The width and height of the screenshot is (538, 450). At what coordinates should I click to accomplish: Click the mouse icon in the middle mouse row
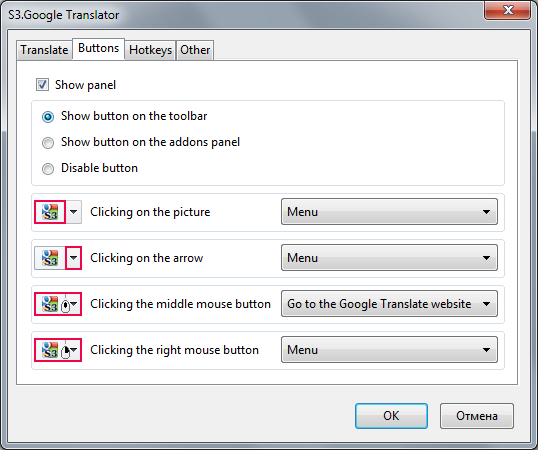[66, 306]
